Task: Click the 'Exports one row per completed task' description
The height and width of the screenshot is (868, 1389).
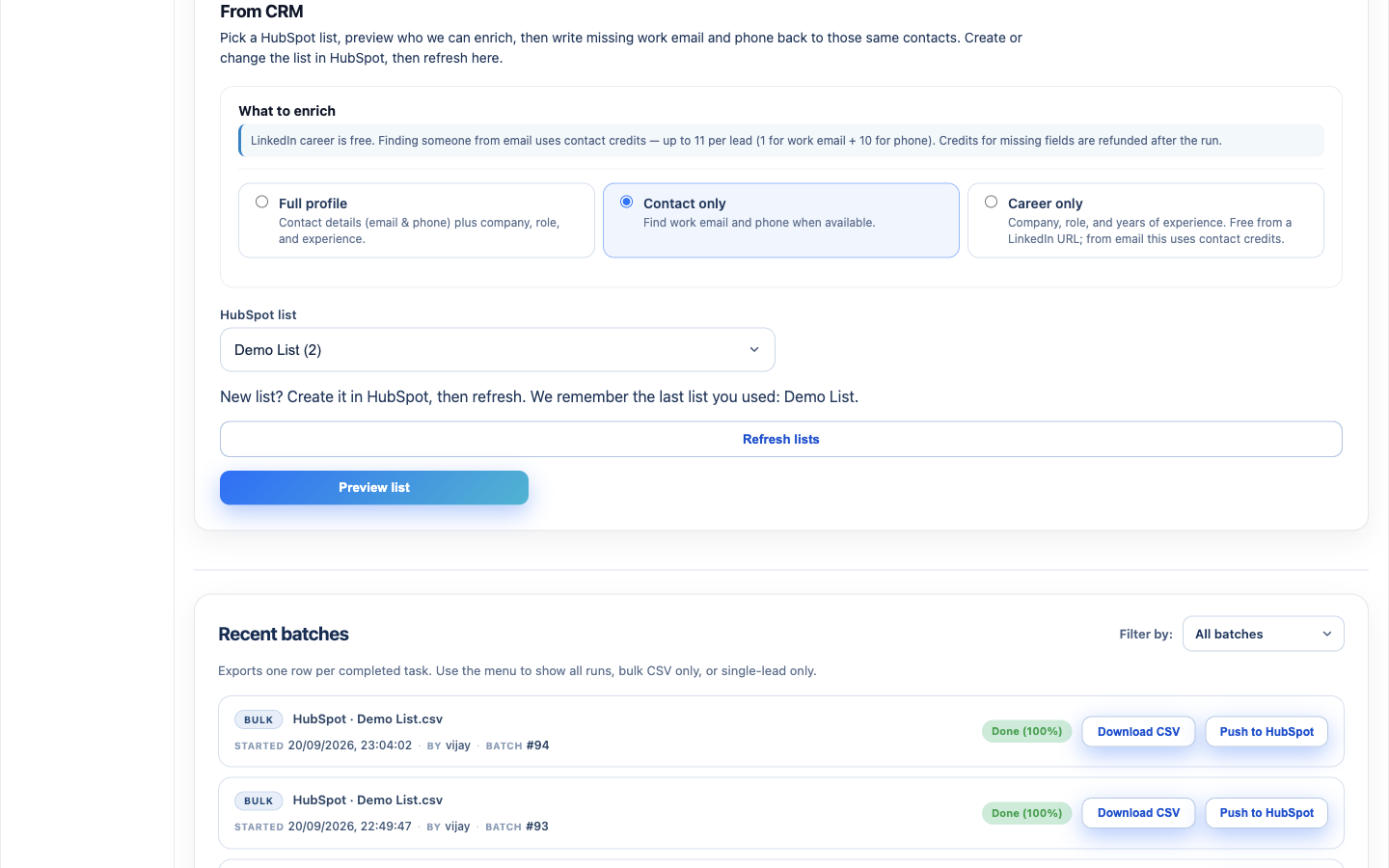Action: (x=517, y=671)
